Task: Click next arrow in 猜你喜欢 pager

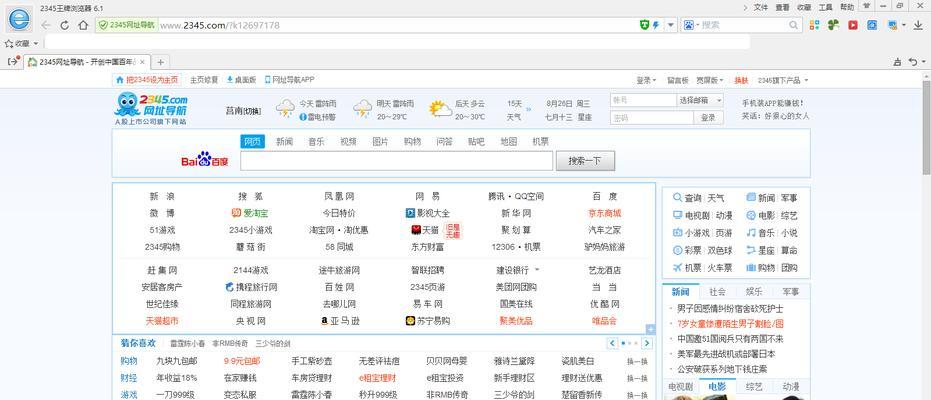Action: click(x=647, y=343)
